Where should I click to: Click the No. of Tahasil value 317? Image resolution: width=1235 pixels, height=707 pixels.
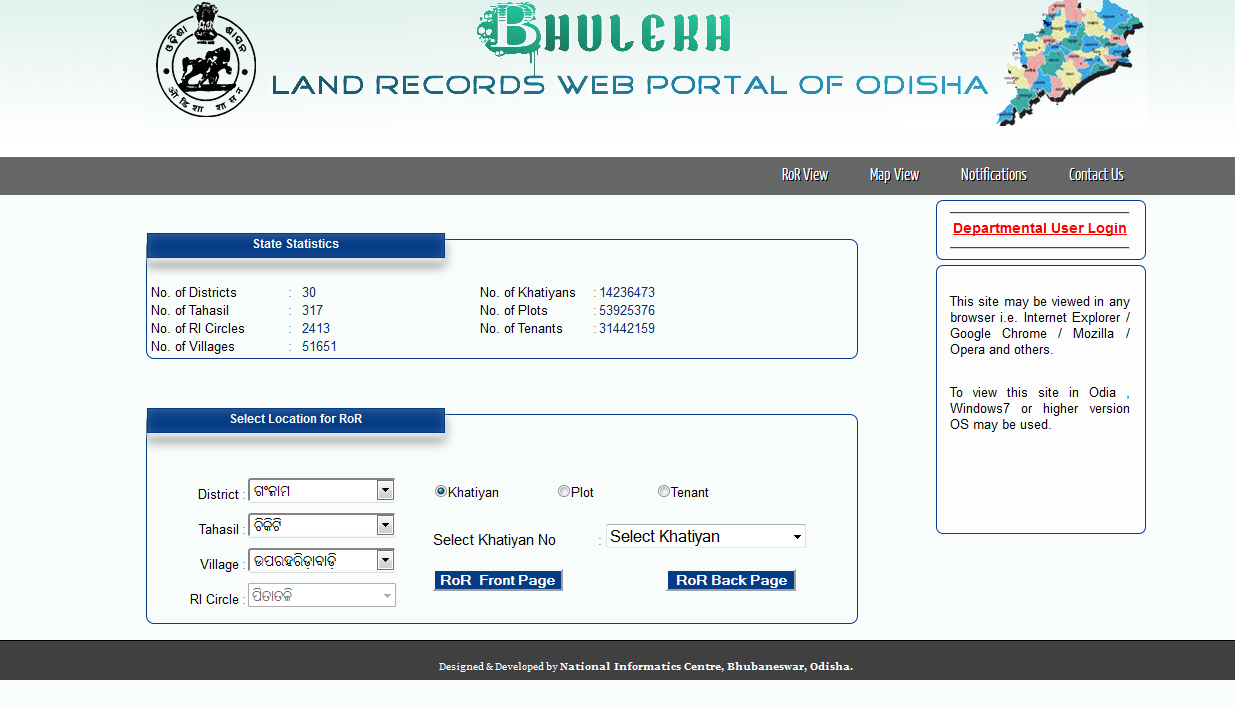[312, 311]
